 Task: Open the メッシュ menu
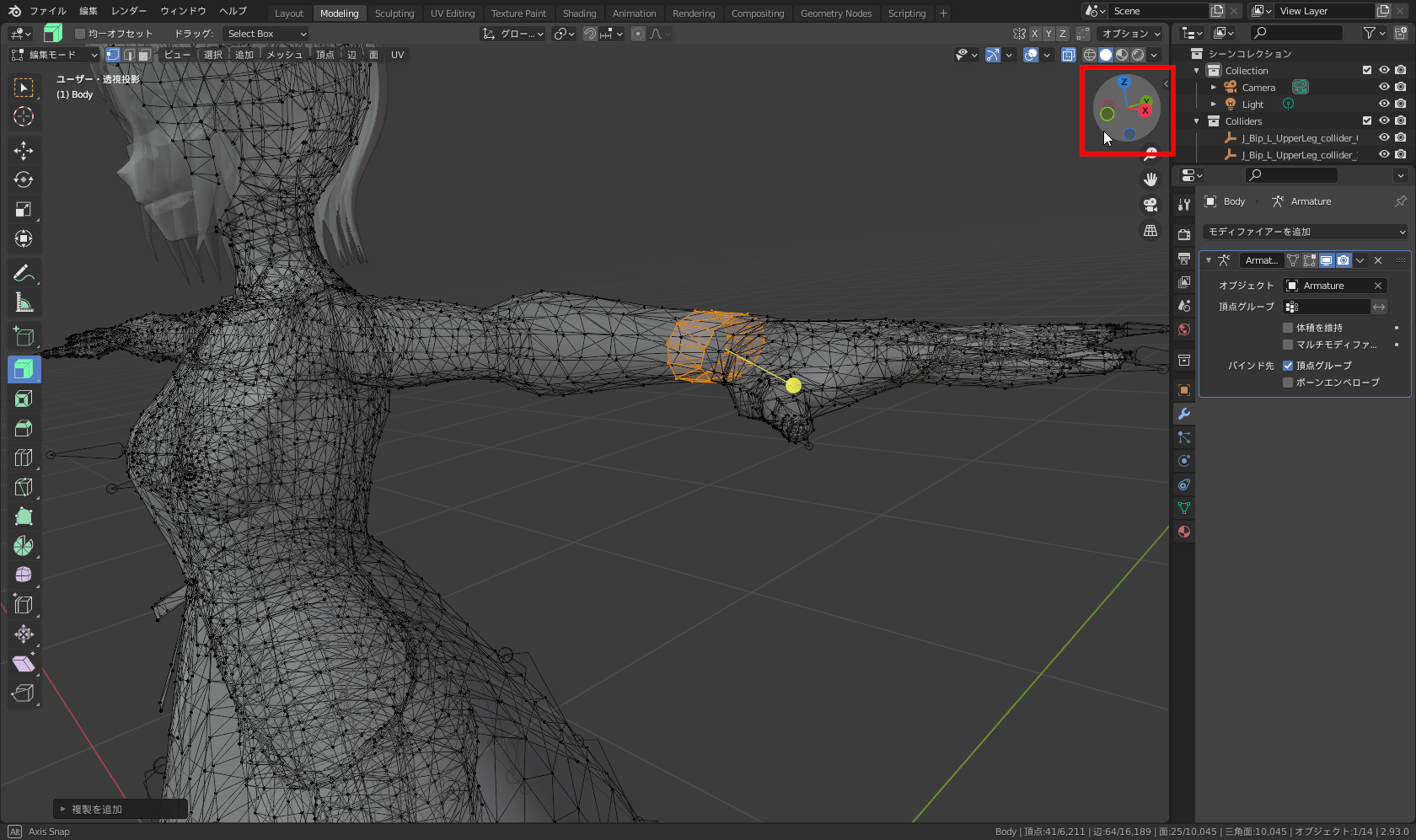(x=284, y=55)
